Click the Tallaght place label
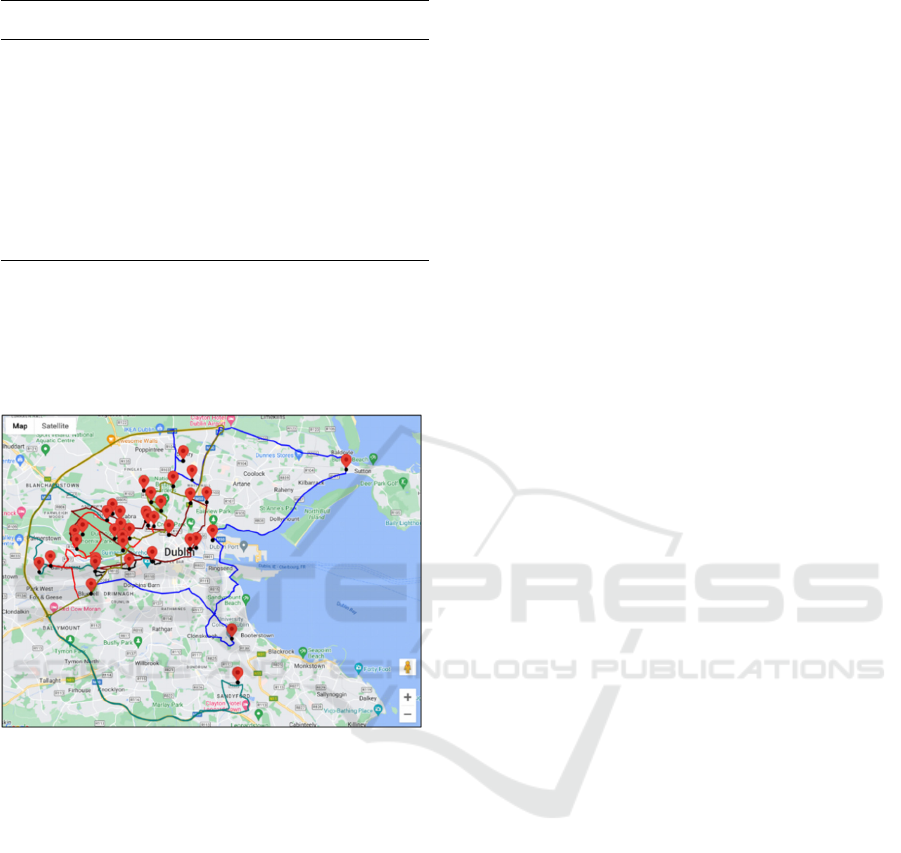This screenshot has width=901, height=853. (50, 681)
